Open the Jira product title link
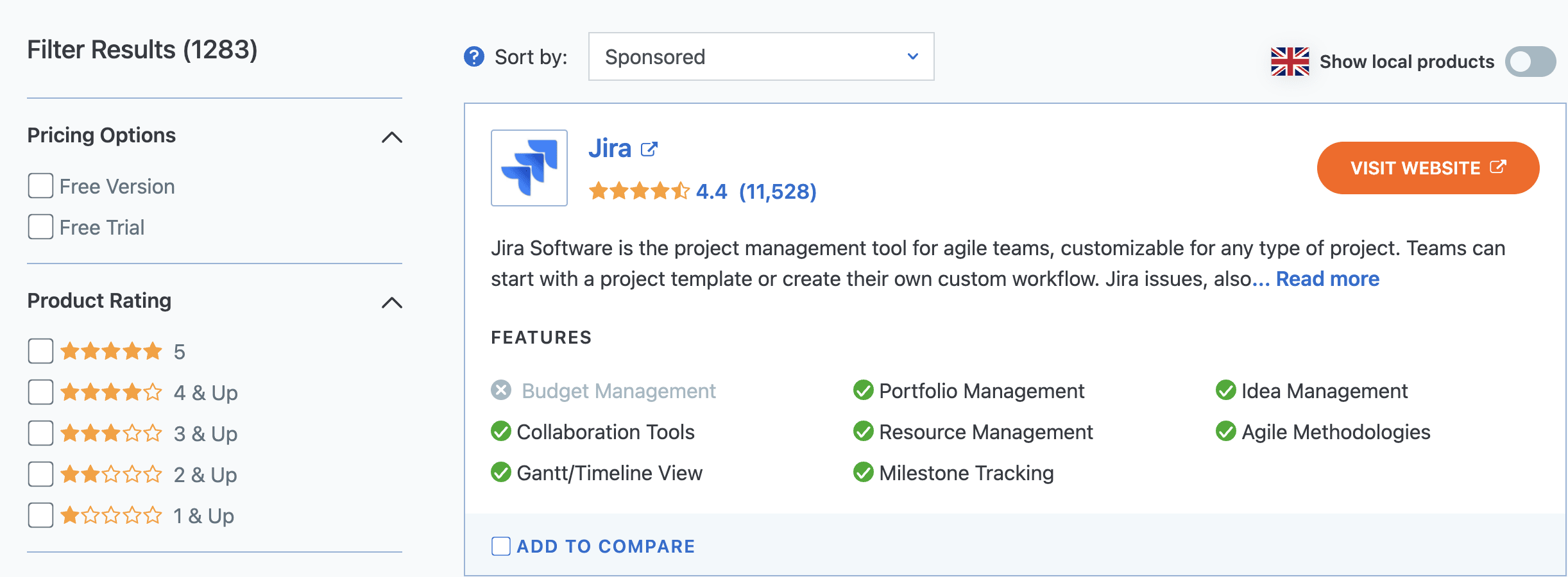This screenshot has height=577, width=1568. coord(609,149)
